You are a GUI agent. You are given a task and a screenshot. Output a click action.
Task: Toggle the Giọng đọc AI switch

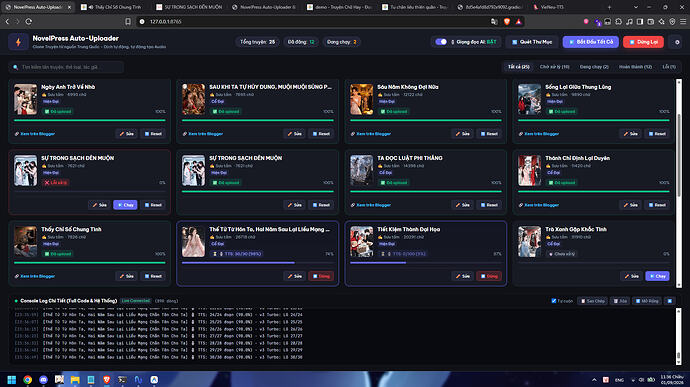pos(441,42)
